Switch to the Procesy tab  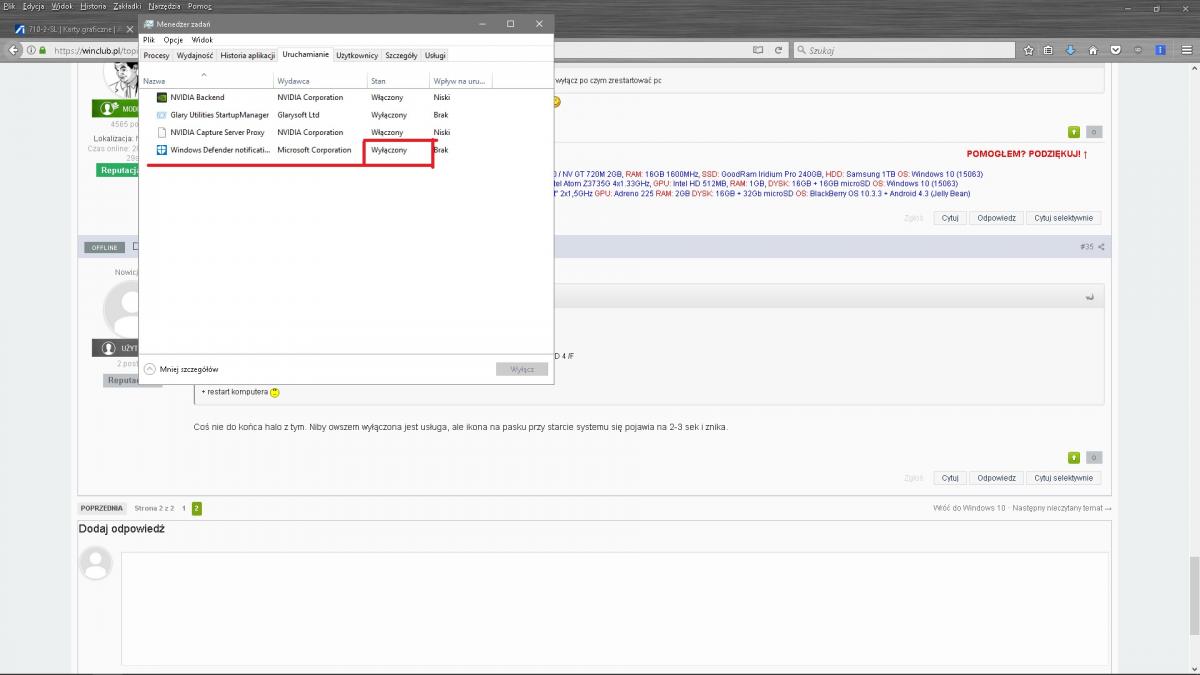click(x=156, y=56)
